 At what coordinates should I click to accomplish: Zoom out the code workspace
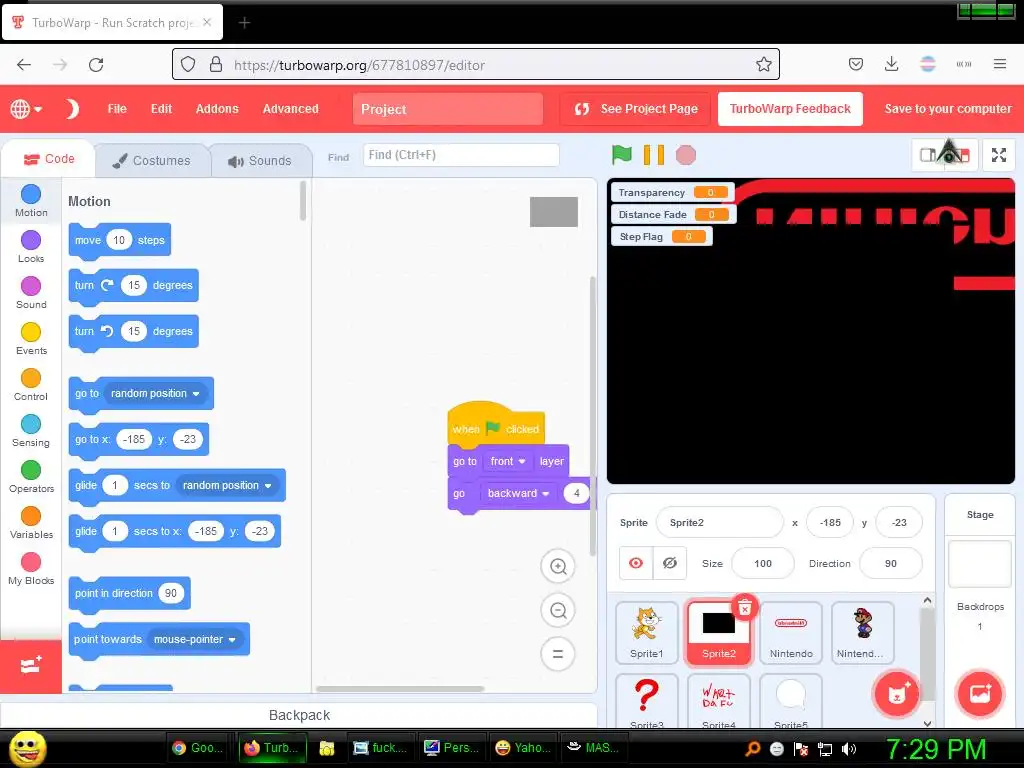click(x=558, y=610)
